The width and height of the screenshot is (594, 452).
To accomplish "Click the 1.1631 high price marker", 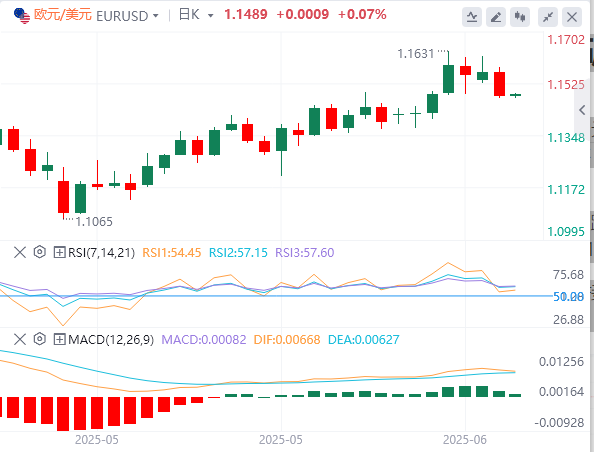I will point(416,54).
